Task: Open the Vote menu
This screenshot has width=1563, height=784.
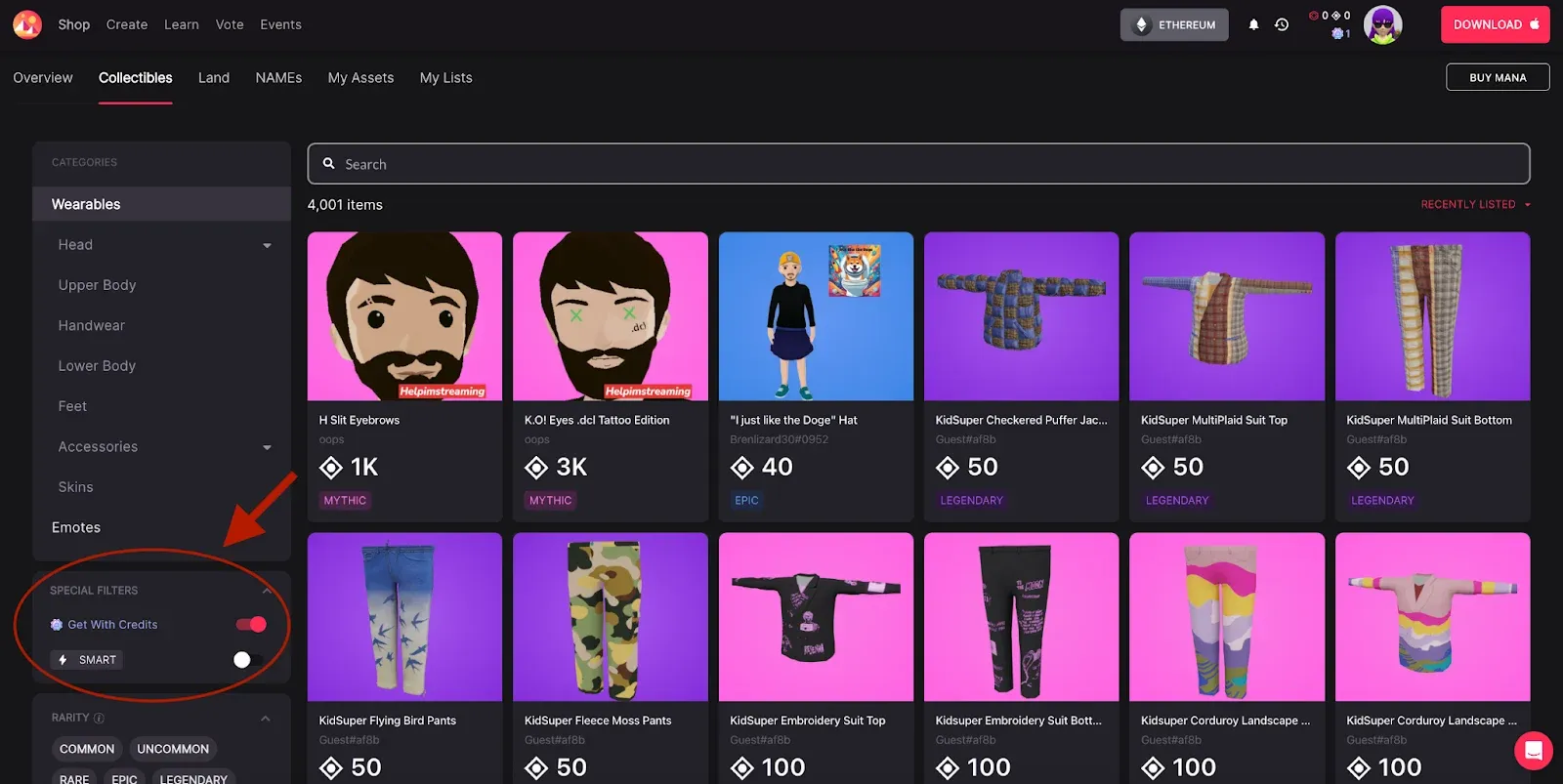Action: 230,24
